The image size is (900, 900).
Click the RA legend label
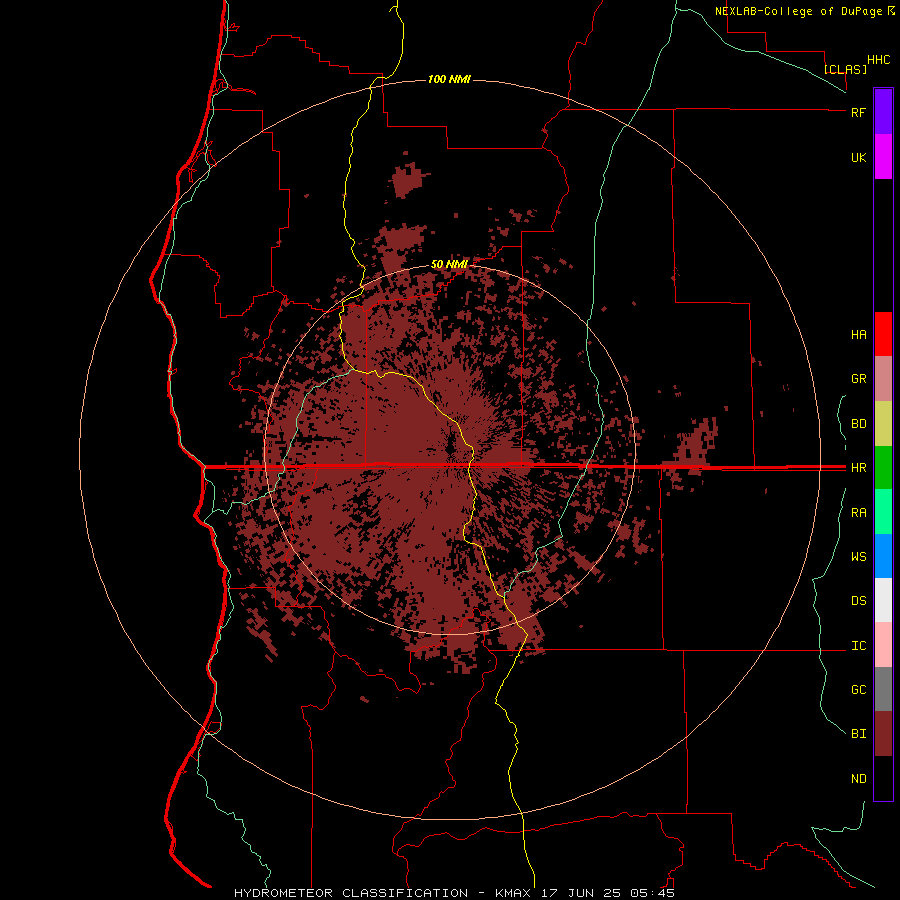858,513
